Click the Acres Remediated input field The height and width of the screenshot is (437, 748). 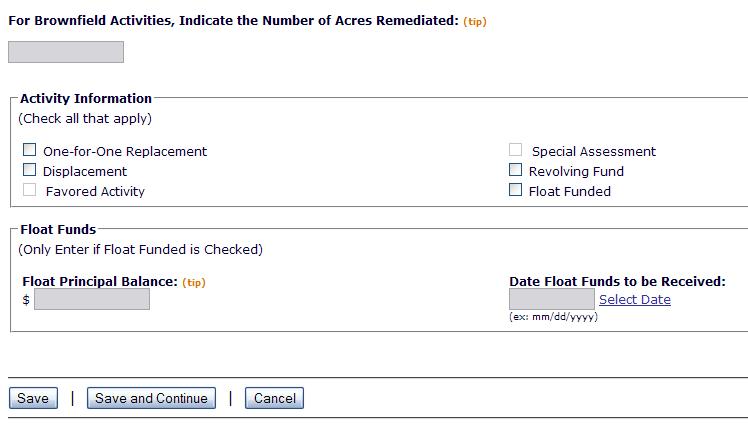pyautogui.click(x=66, y=52)
